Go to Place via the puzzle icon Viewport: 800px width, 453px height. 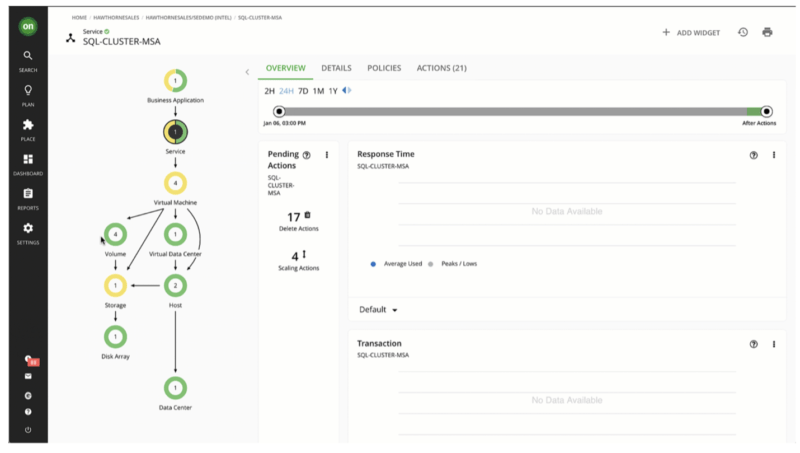tap(28, 127)
